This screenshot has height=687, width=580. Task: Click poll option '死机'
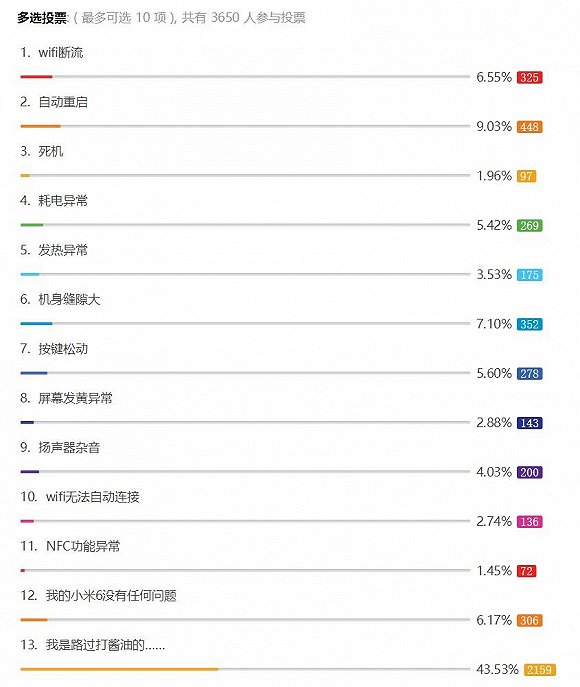click(x=51, y=152)
